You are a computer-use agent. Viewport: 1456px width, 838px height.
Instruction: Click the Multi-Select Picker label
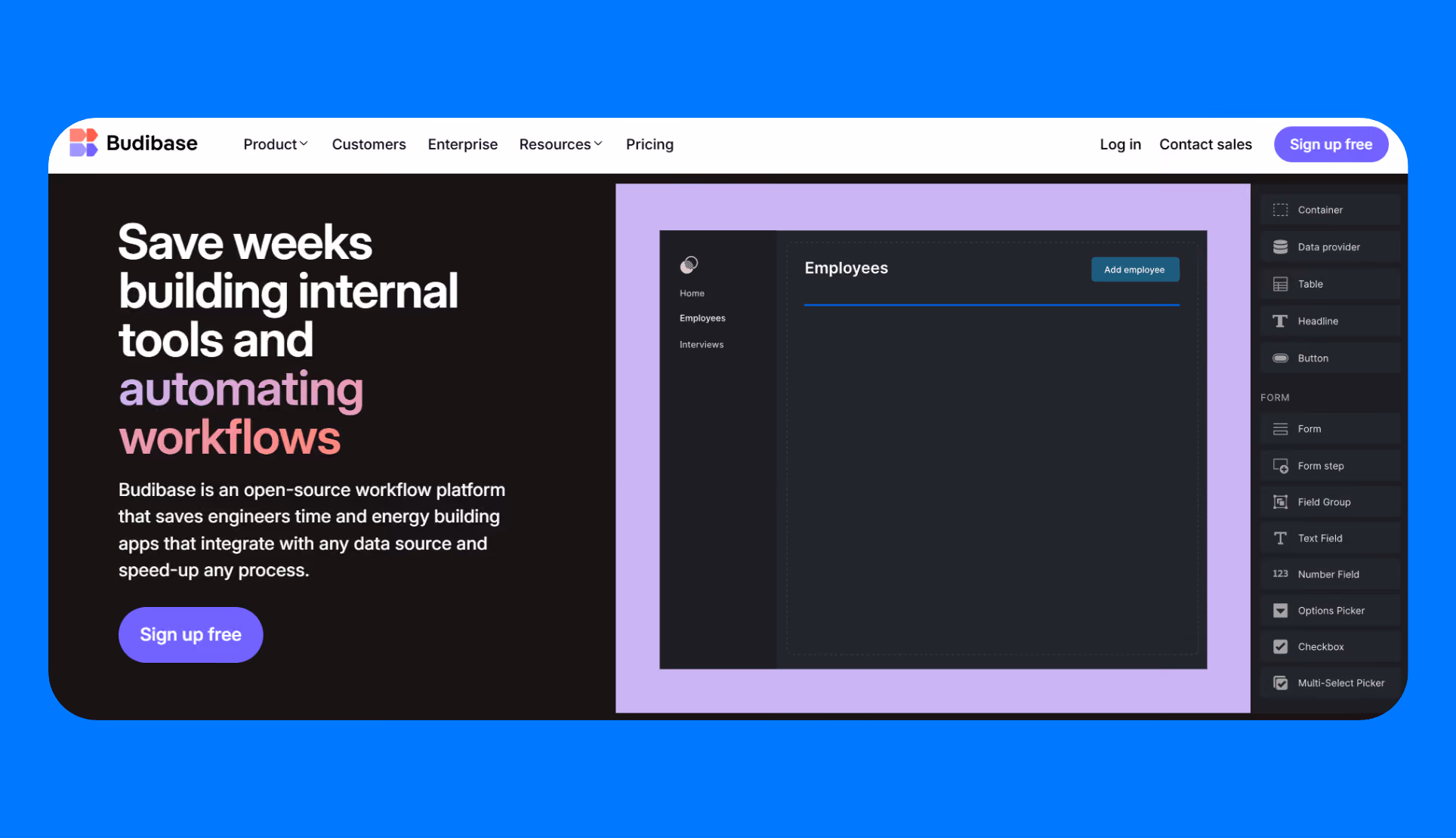[1341, 683]
